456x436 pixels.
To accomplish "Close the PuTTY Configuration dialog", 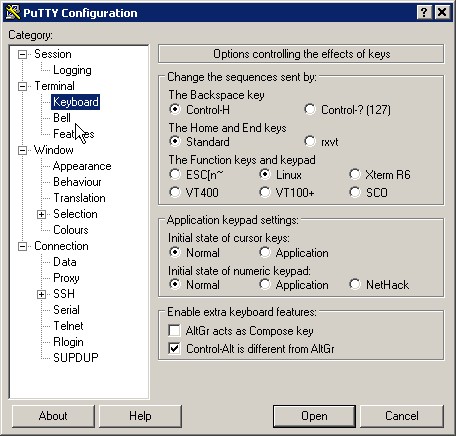I will 442,13.
